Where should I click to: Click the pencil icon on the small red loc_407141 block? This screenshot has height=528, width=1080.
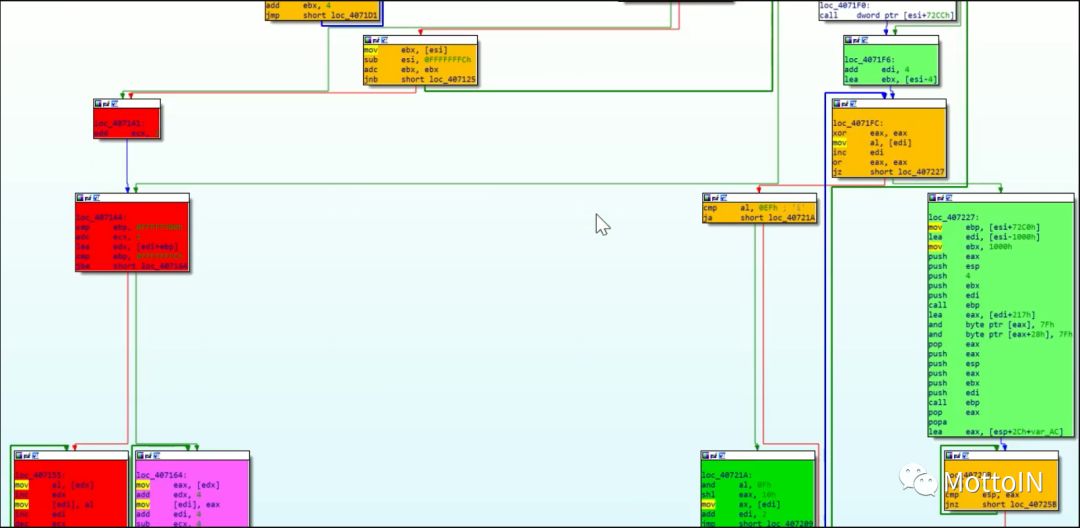[x=106, y=103]
